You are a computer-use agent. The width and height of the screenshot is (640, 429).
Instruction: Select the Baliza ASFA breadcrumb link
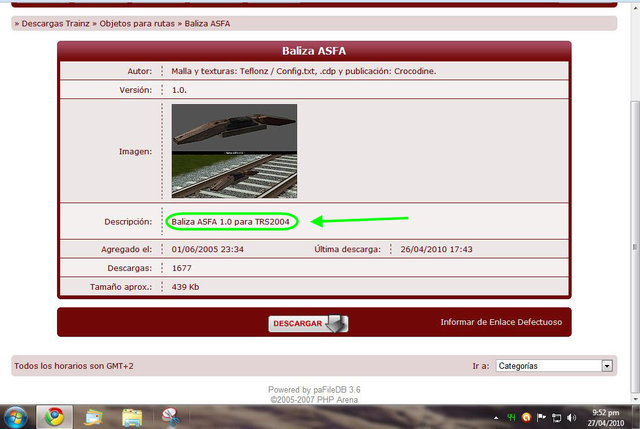tap(207, 22)
